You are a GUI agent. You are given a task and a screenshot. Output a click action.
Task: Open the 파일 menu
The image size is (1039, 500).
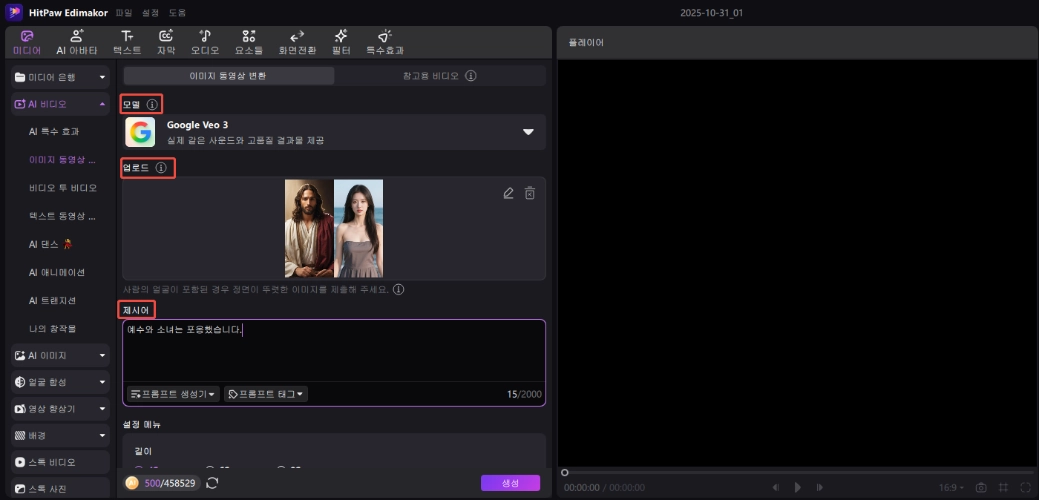pos(125,12)
